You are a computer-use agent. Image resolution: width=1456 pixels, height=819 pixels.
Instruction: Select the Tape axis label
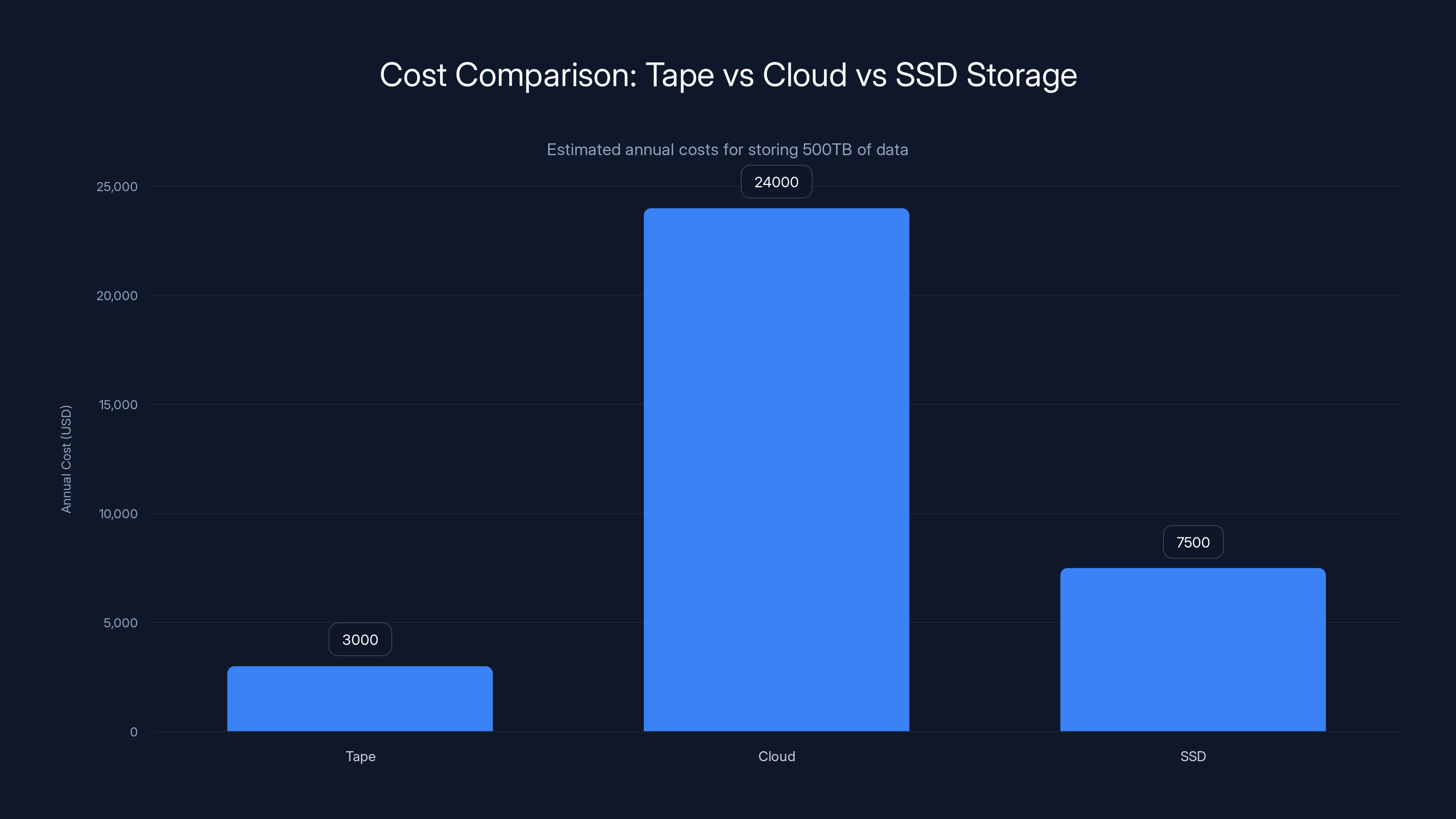point(360,756)
